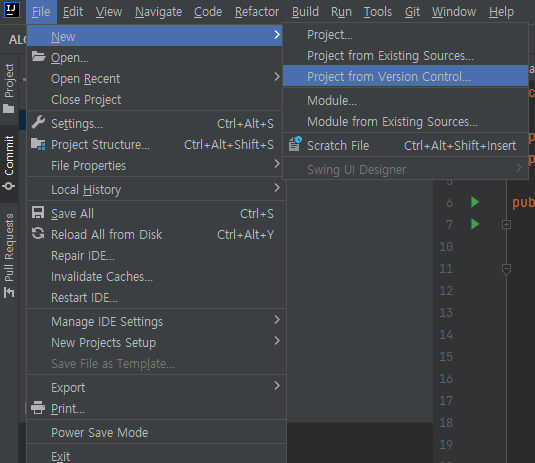Open the Run menu
This screenshot has height=463, width=535.
point(341,12)
